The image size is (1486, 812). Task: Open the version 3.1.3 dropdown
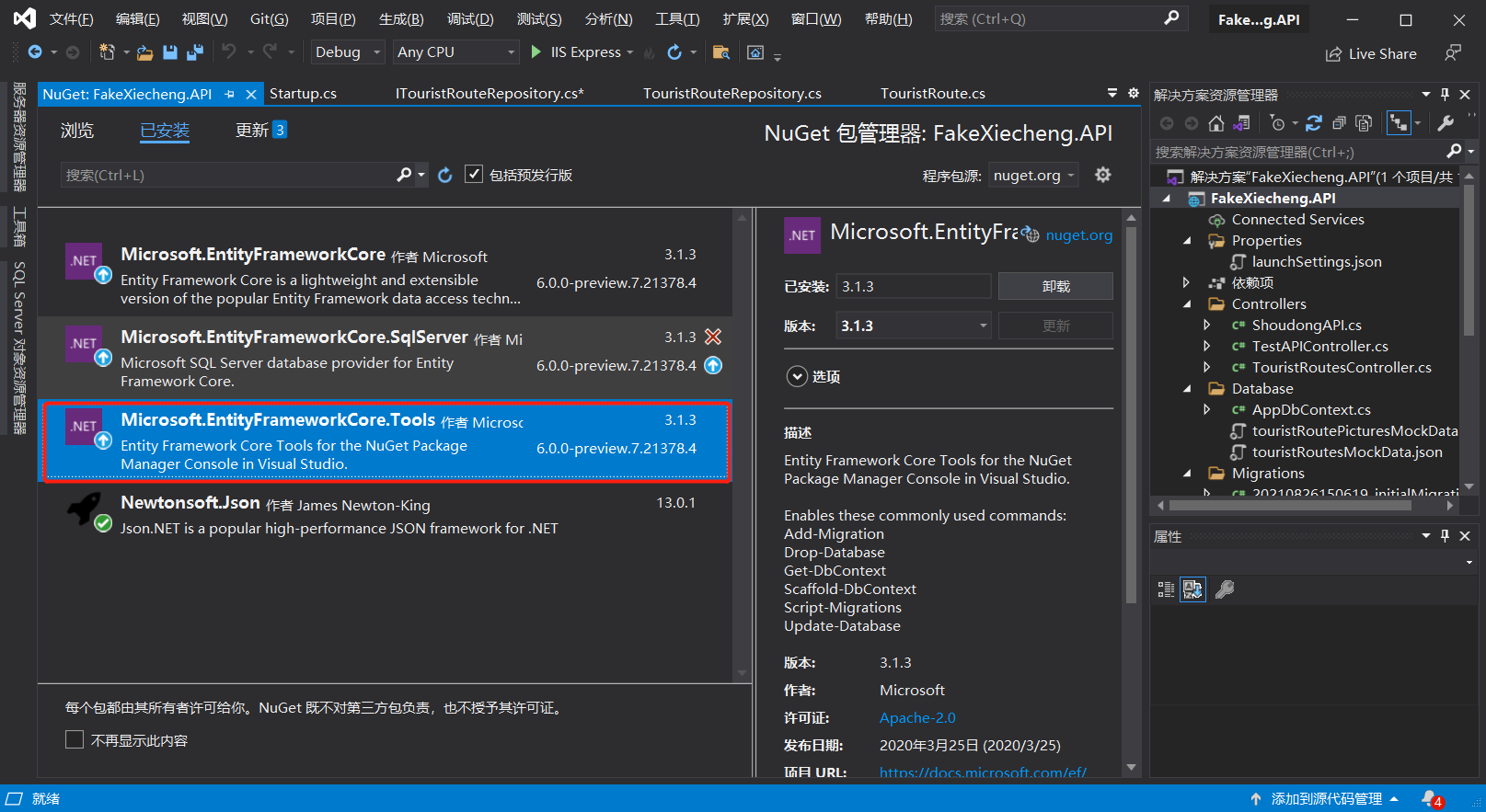[x=914, y=326]
